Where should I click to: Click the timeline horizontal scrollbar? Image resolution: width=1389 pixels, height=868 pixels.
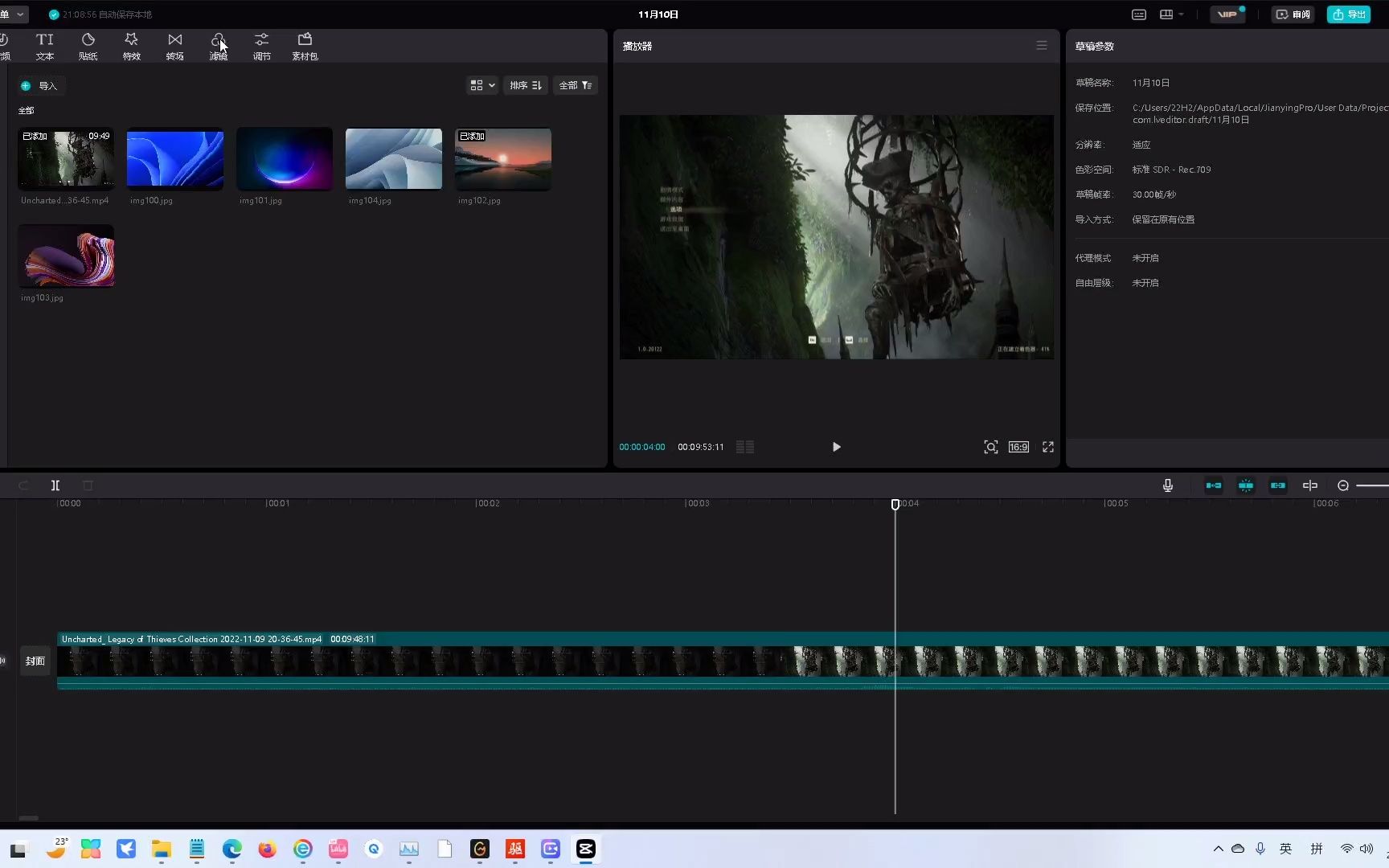[x=29, y=818]
